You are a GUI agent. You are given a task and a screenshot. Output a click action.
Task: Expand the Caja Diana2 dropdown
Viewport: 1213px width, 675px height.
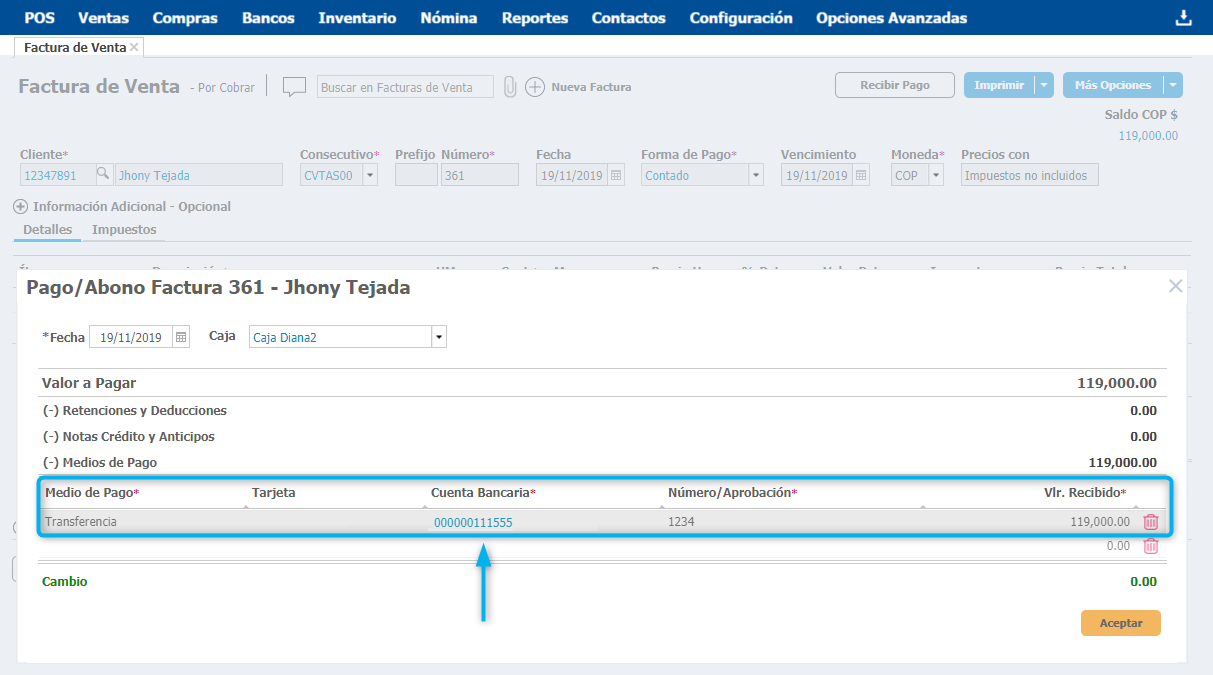(438, 338)
